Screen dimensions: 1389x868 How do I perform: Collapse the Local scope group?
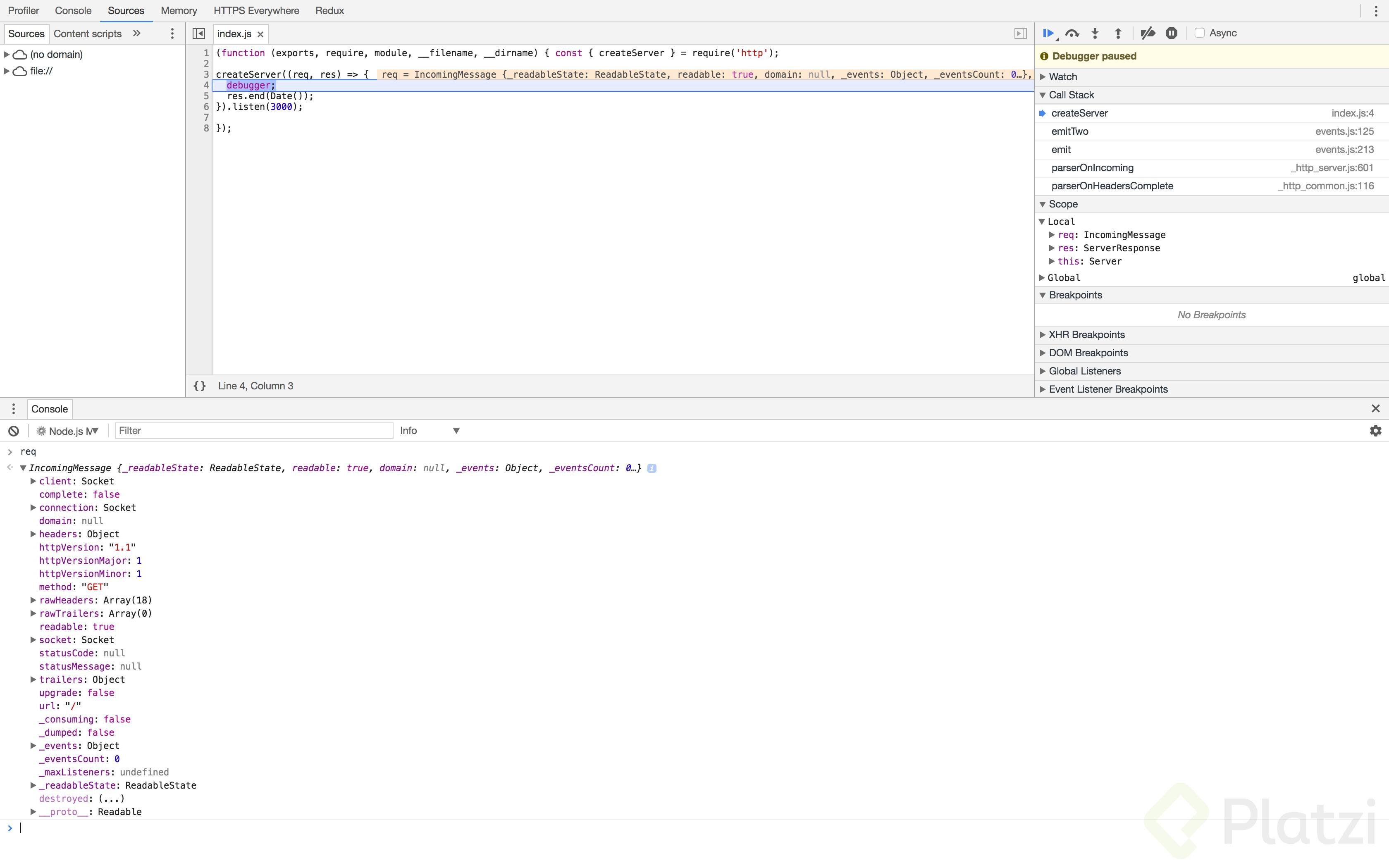pos(1042,222)
